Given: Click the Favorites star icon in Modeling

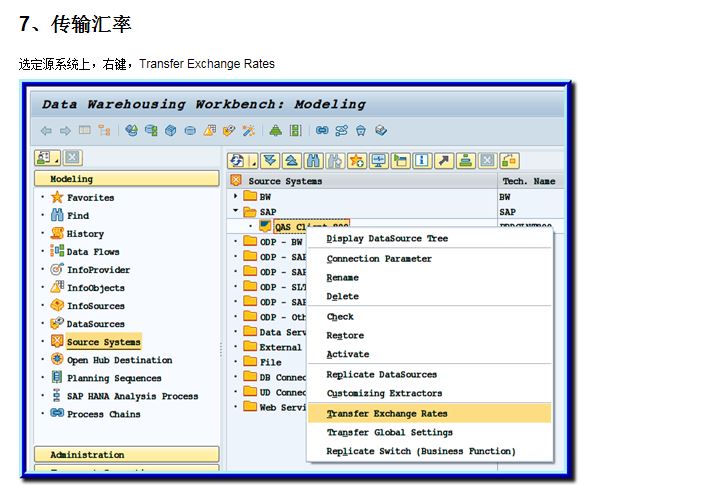Looking at the screenshot, I should 57,197.
